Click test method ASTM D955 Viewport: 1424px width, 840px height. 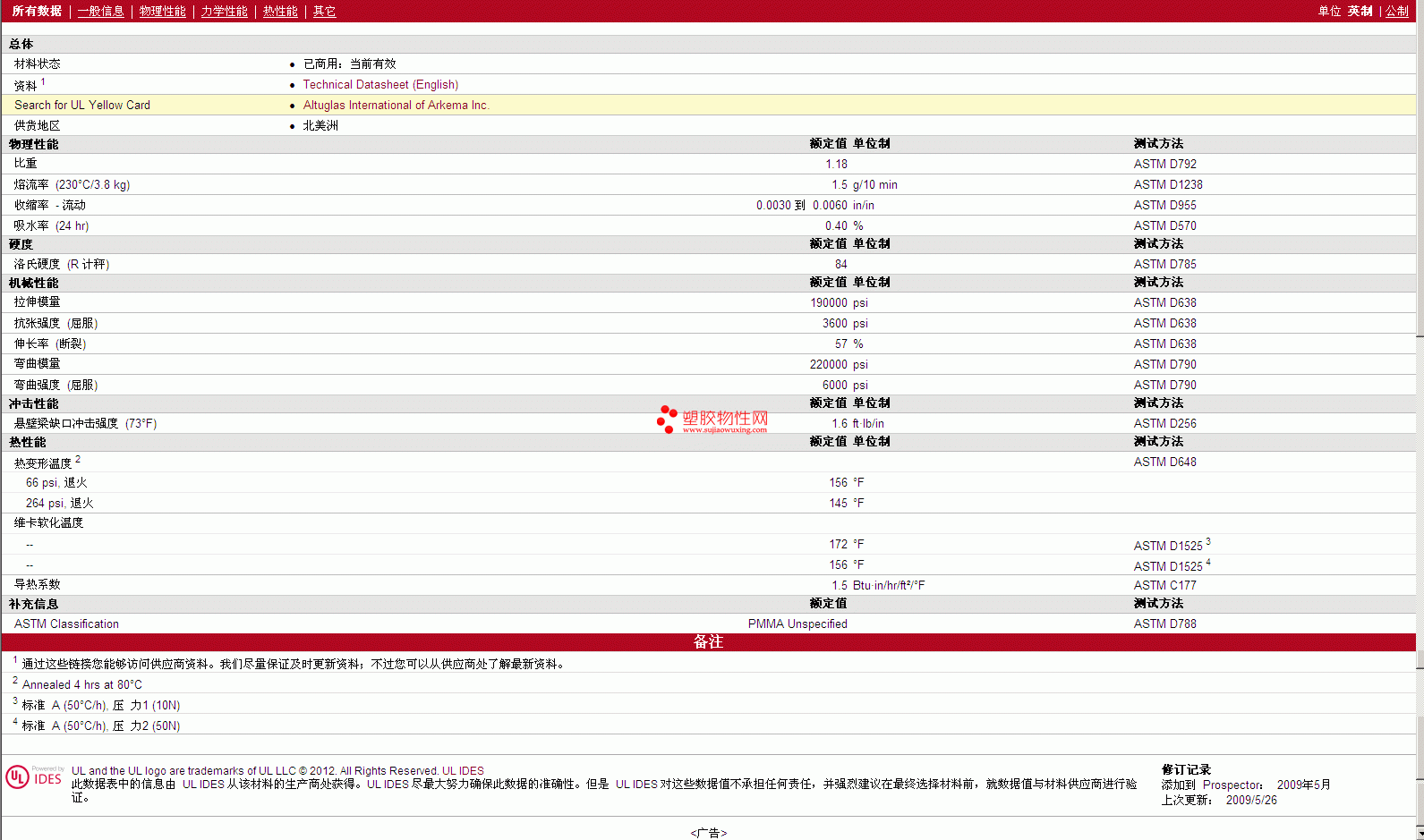(1164, 205)
